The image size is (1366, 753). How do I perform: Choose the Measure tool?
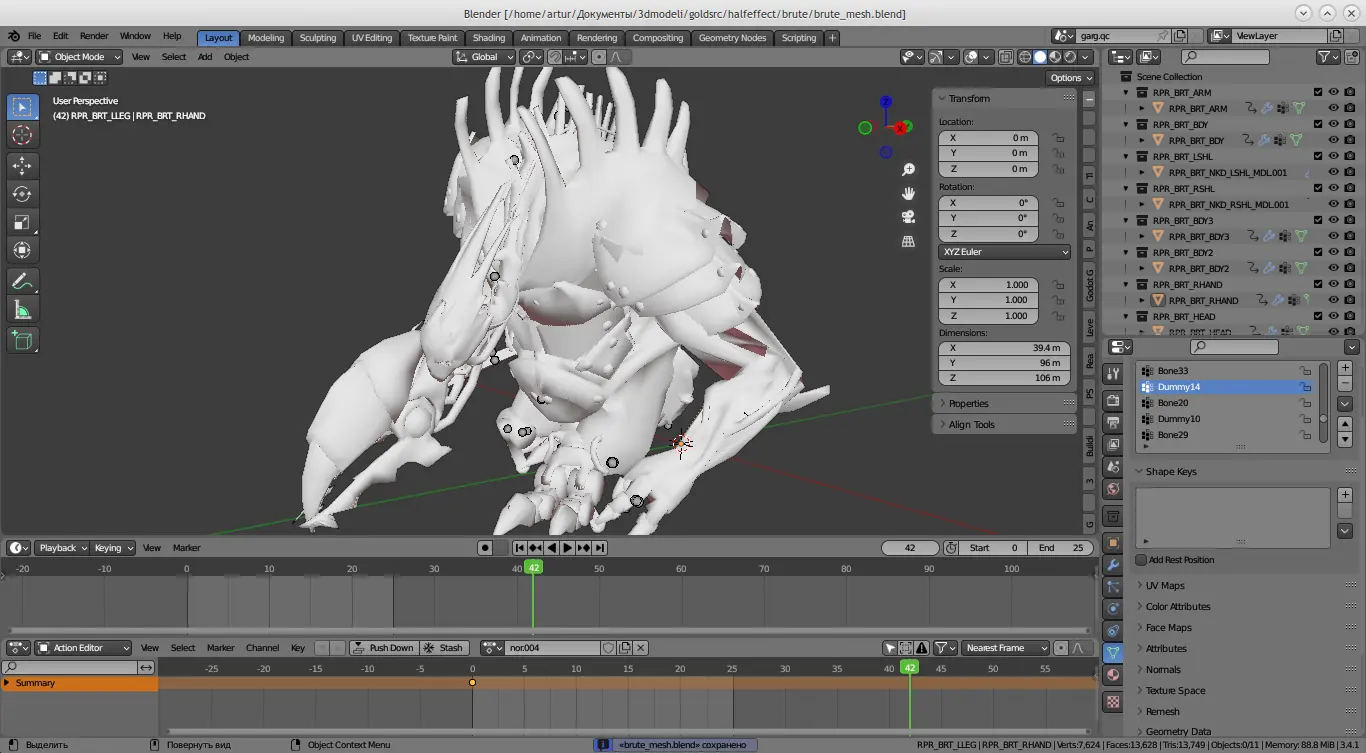[22, 310]
